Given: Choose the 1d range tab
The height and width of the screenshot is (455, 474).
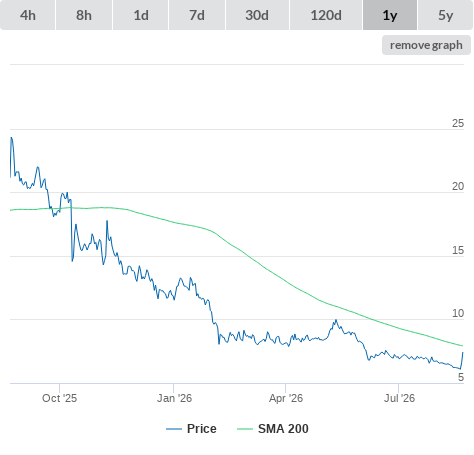Looking at the screenshot, I should point(141,15).
